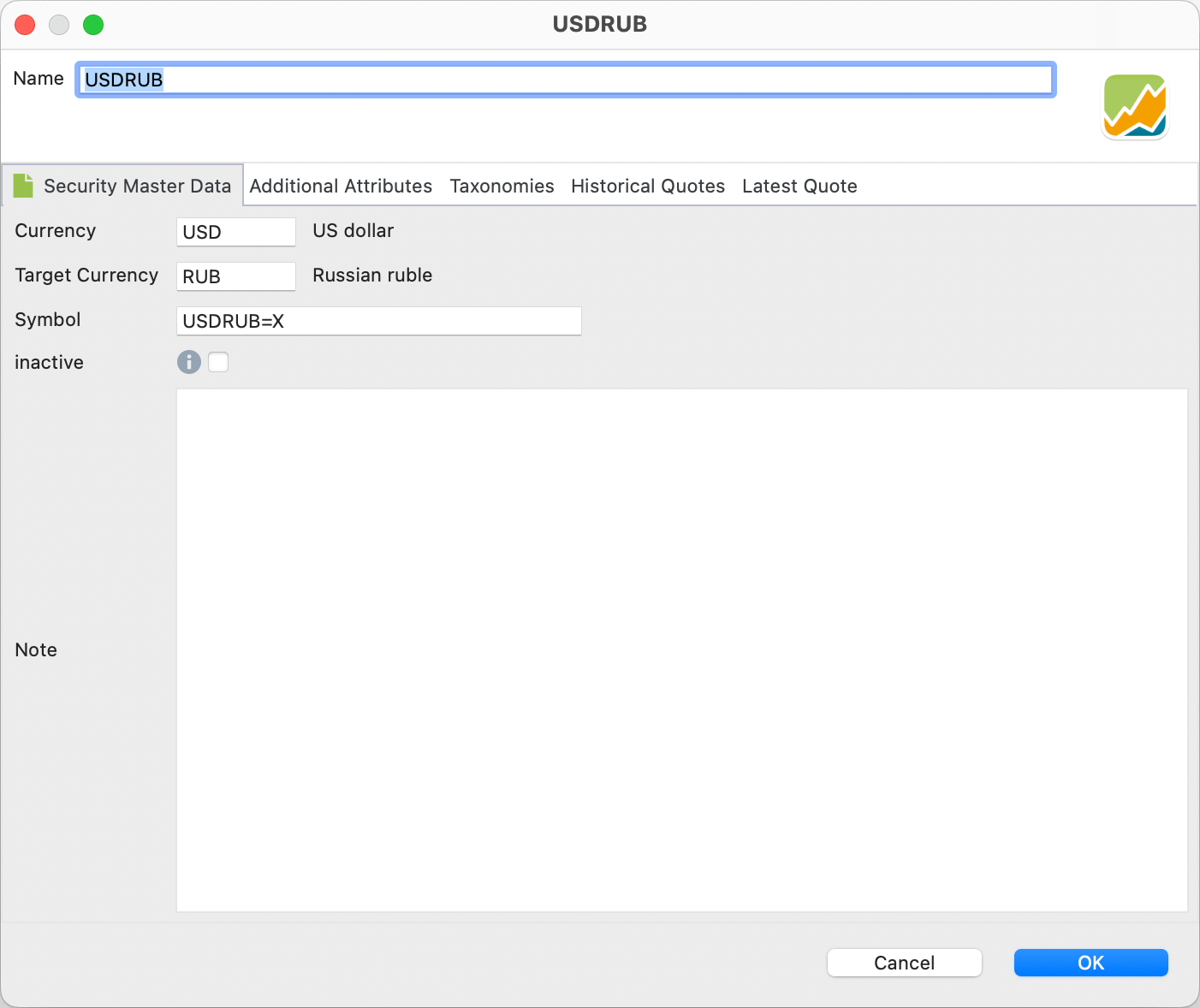Screen dimensions: 1200x1008
Task: Click the info icon beside inactive
Action: coord(189,362)
